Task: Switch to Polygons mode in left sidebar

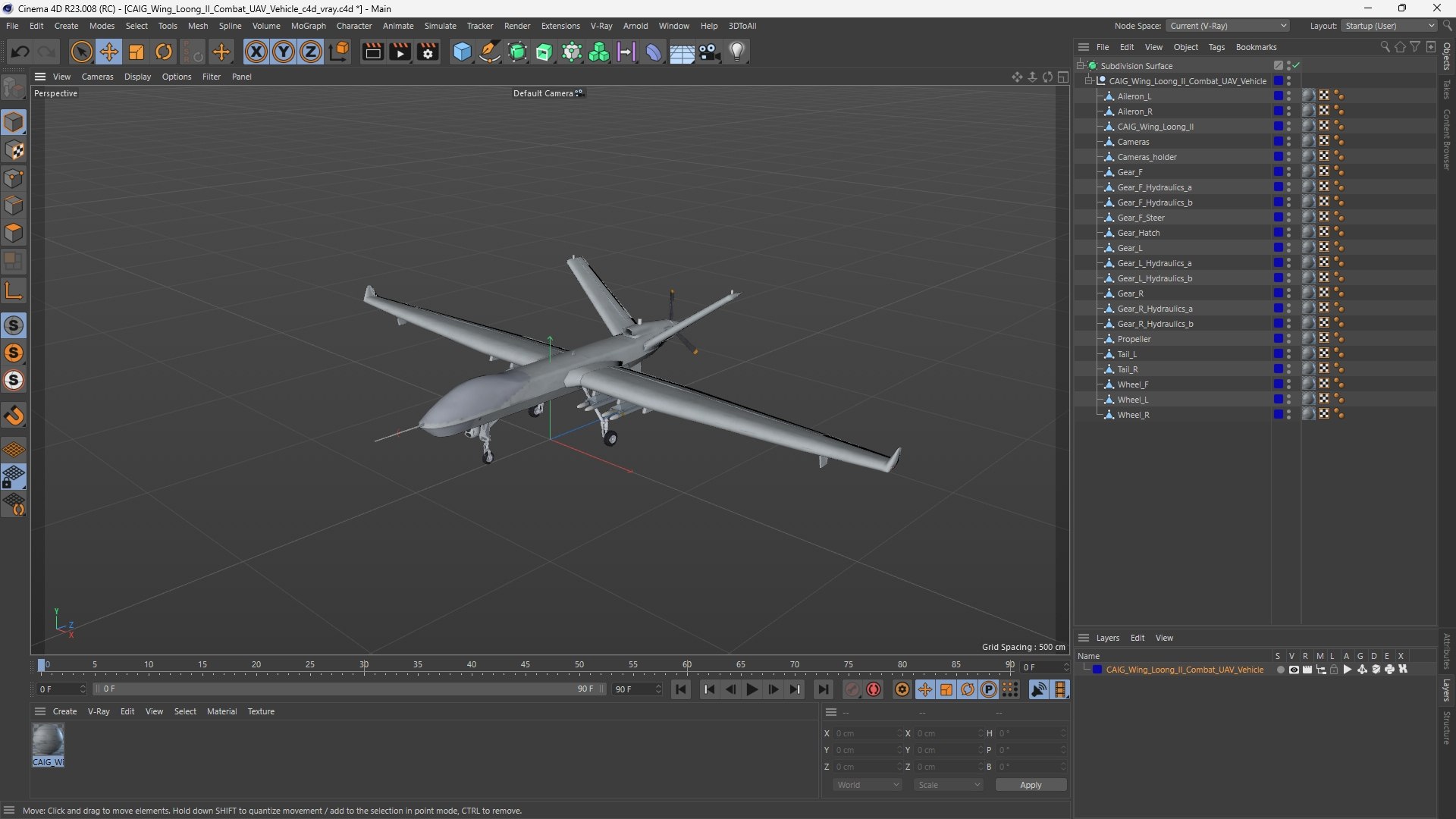Action: click(14, 233)
